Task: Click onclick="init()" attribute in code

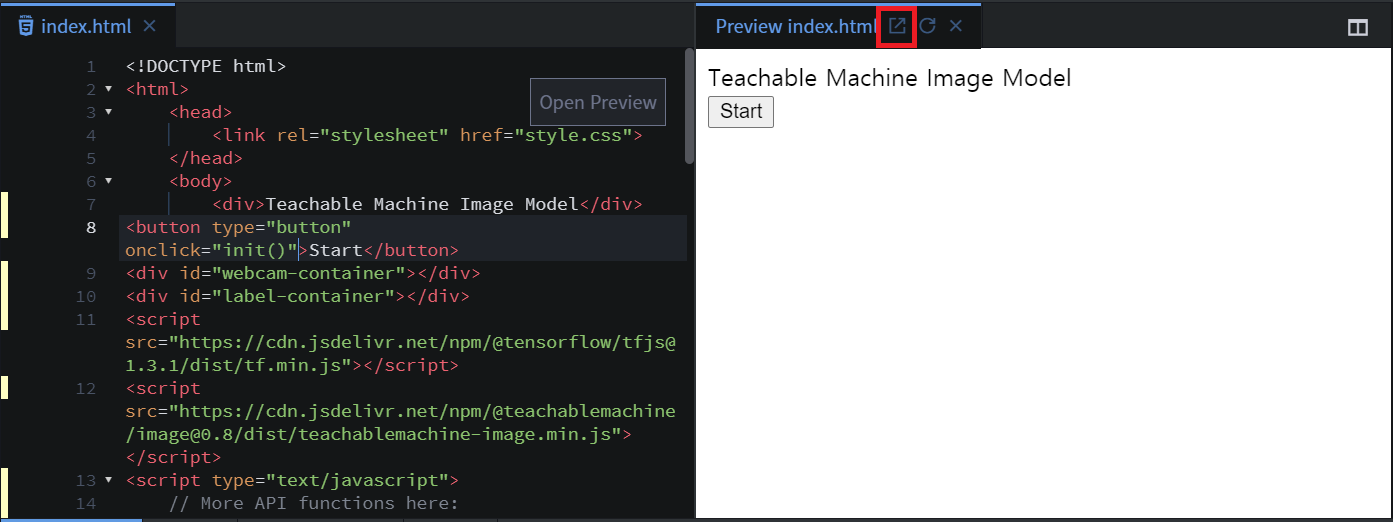Action: pyautogui.click(x=212, y=250)
